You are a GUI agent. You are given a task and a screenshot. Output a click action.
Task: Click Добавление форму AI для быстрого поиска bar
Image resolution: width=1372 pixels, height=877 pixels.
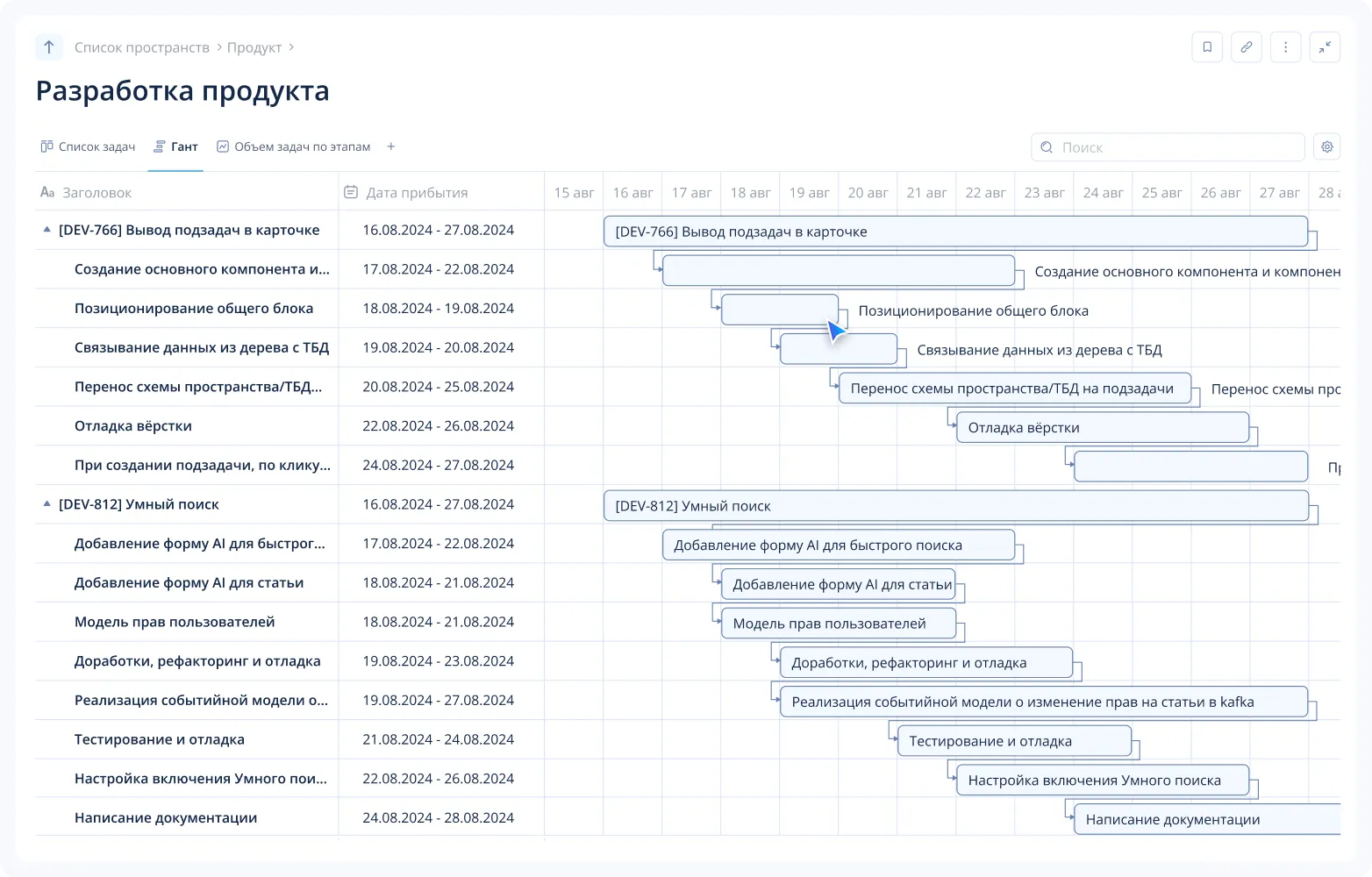pyautogui.click(x=839, y=545)
